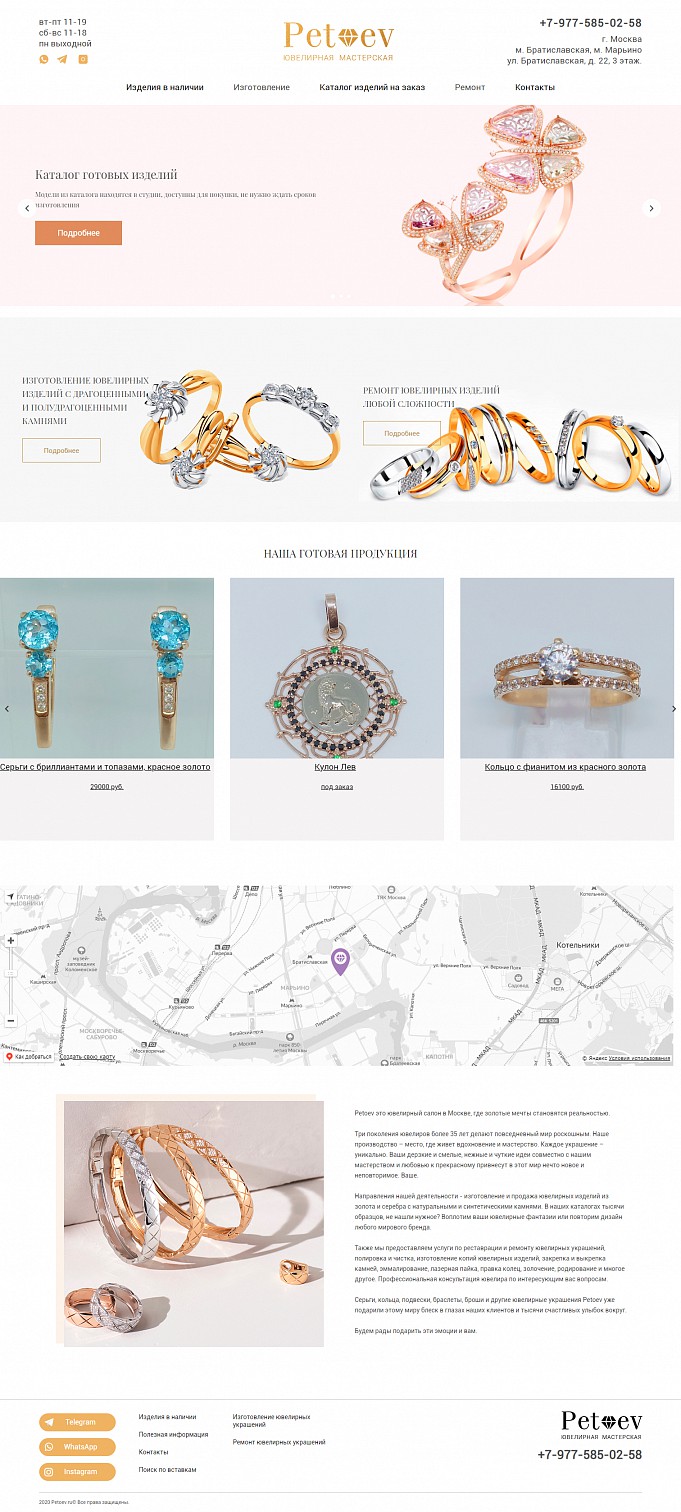
Task: Open the WhatsApp icon in the header
Action: click(x=44, y=59)
